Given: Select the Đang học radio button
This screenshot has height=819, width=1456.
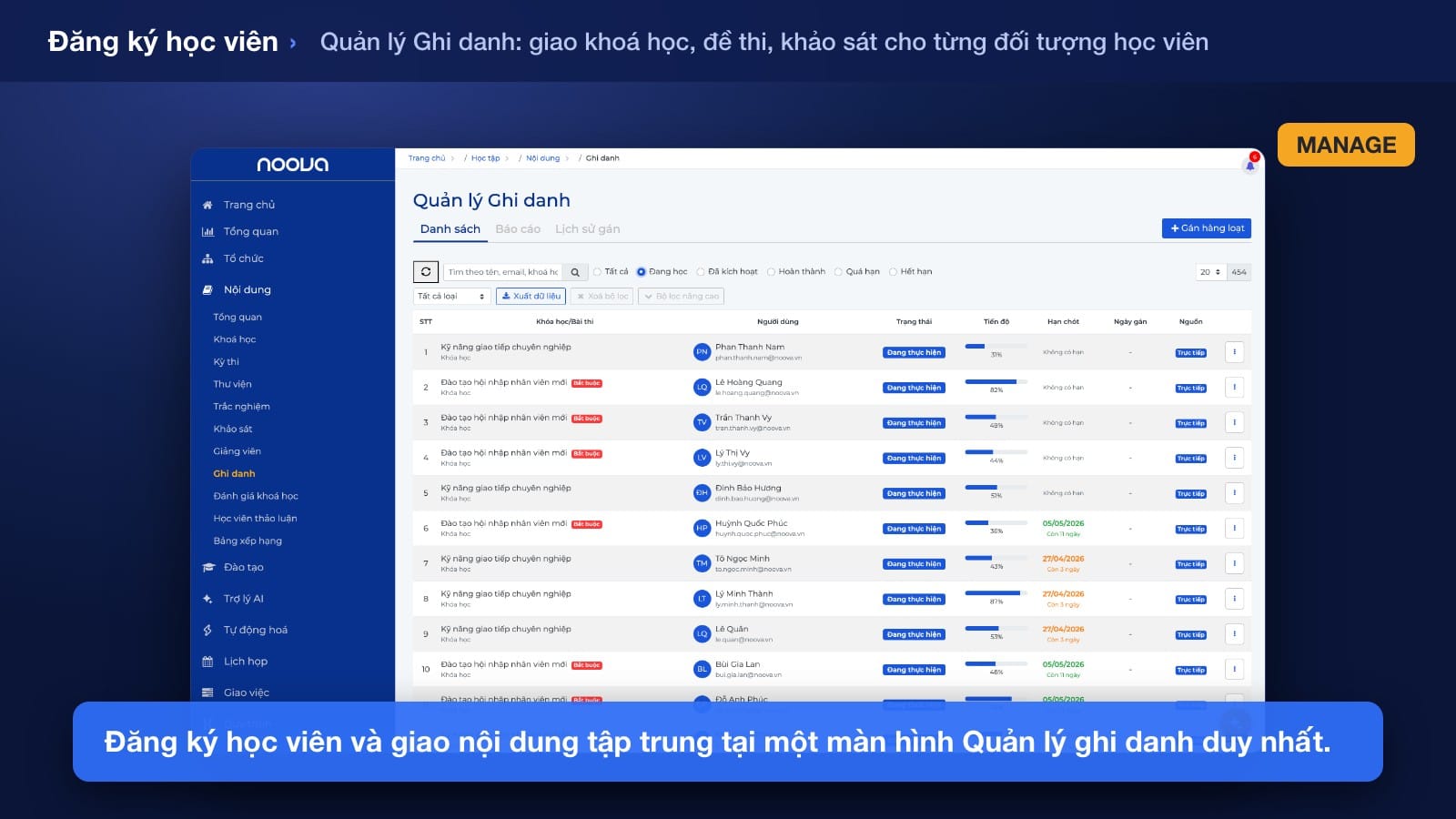Looking at the screenshot, I should pyautogui.click(x=641, y=271).
